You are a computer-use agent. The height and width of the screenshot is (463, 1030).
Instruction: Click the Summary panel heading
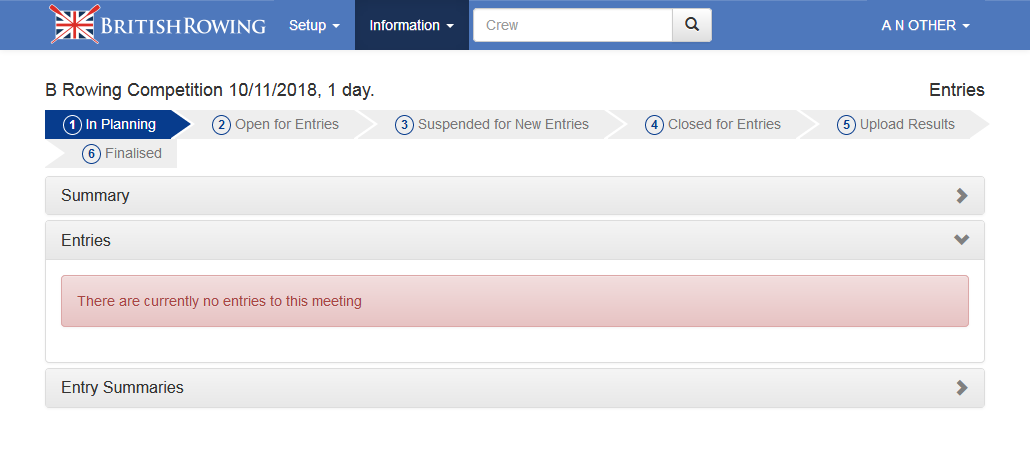(96, 196)
